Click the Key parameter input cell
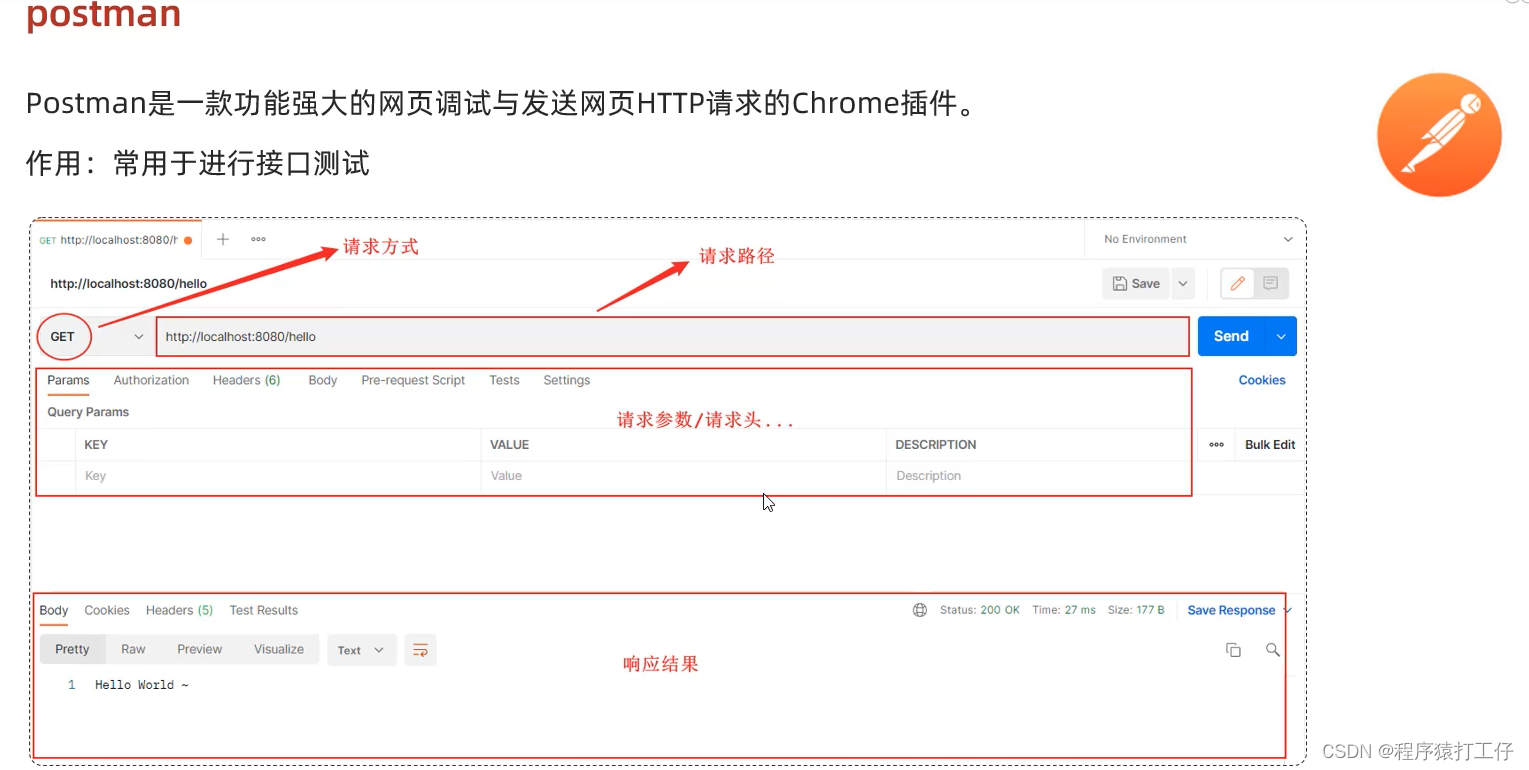 tap(278, 476)
